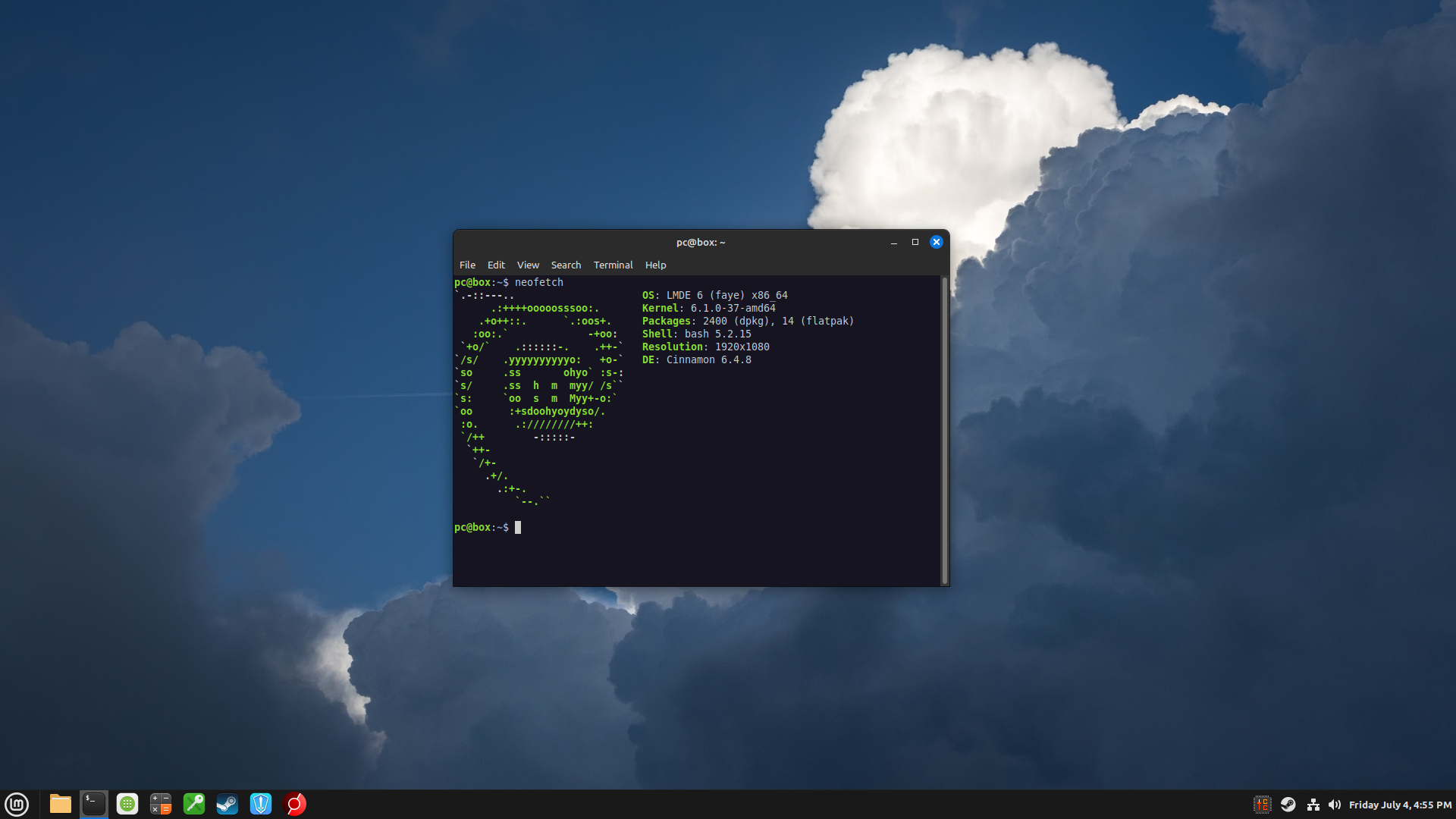Click the 'Kernel: 6.1.0-37-amd64' line
Viewport: 1456px width, 819px height.
tap(709, 308)
